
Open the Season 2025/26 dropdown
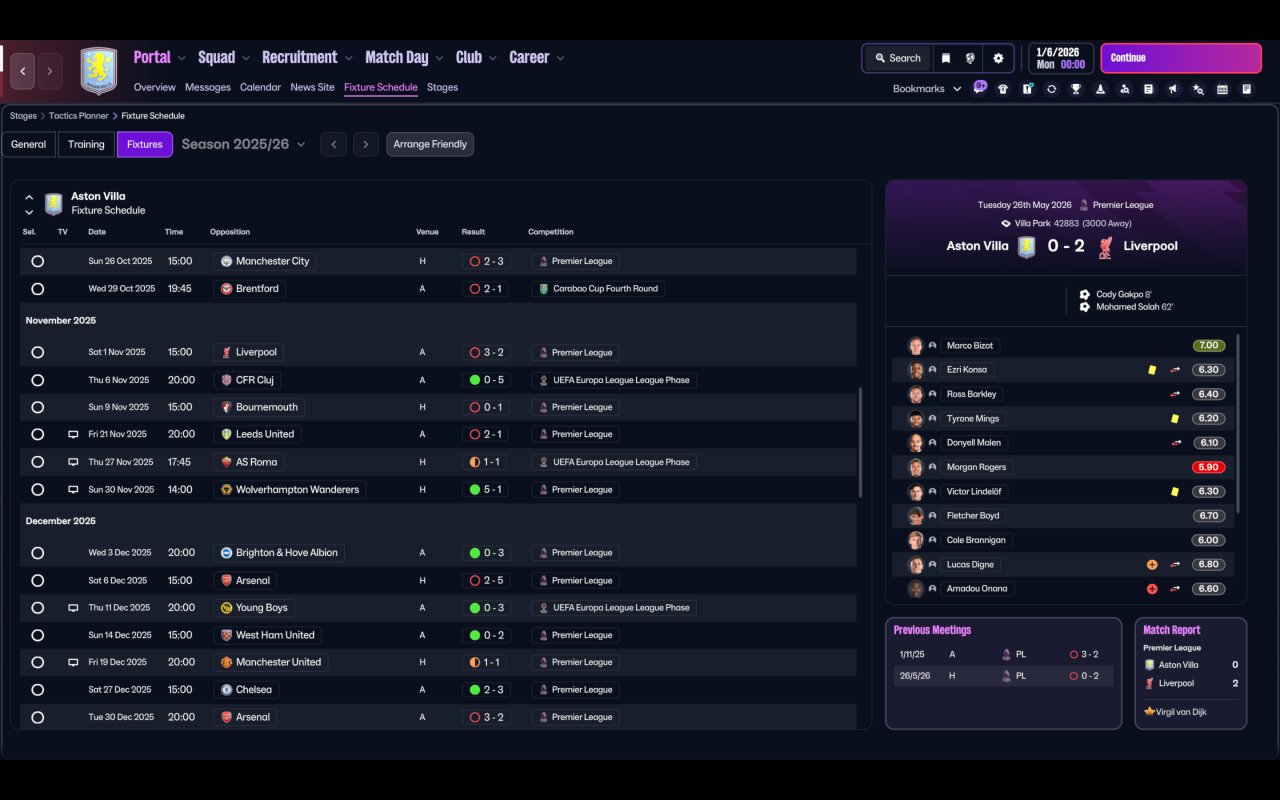tap(243, 144)
